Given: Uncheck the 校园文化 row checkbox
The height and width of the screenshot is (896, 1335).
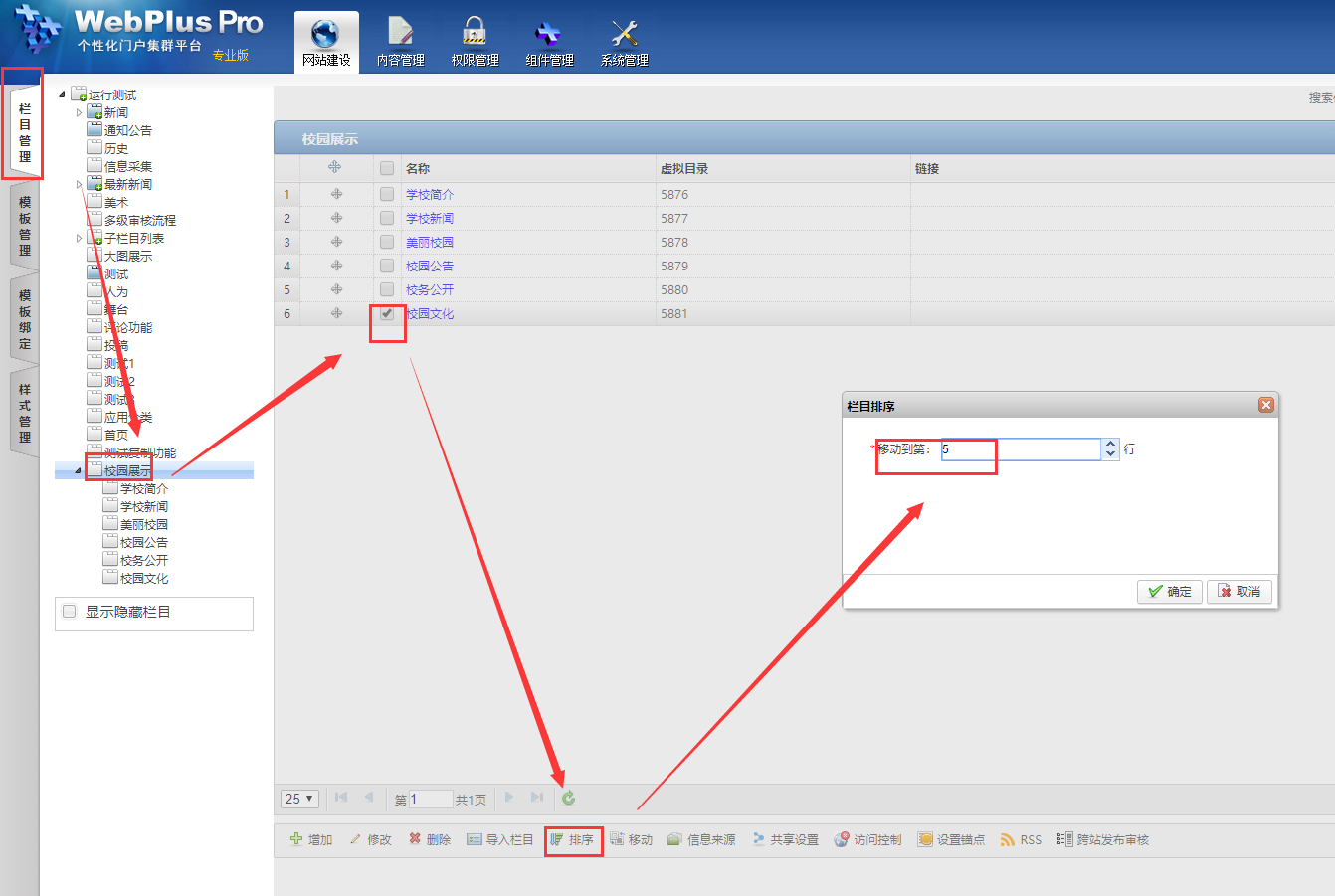Looking at the screenshot, I should tap(387, 313).
